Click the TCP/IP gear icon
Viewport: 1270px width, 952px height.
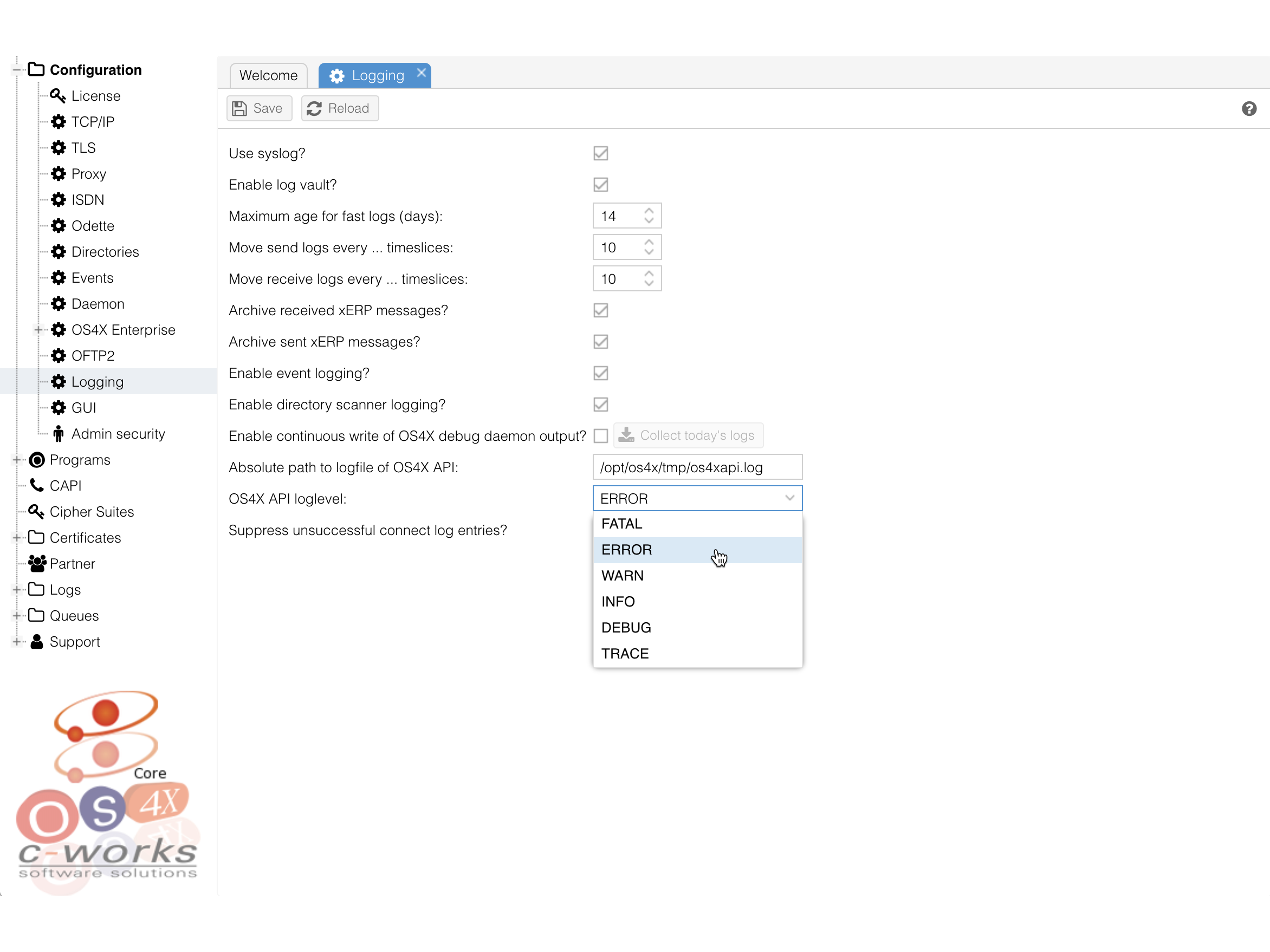58,122
